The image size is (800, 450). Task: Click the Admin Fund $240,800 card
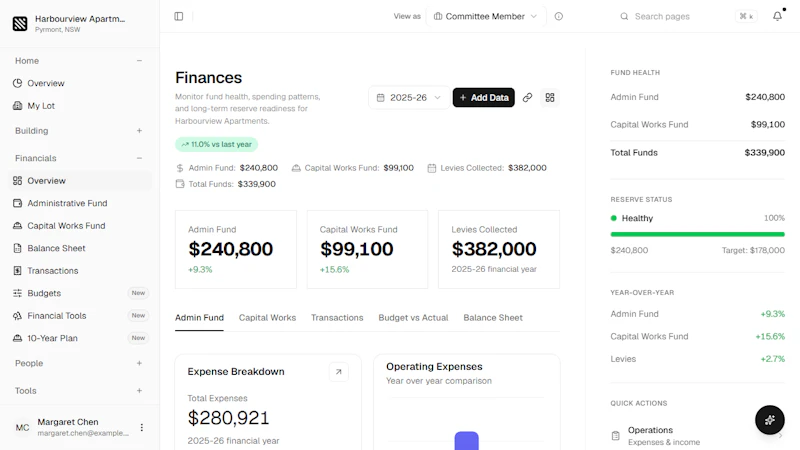(236, 249)
